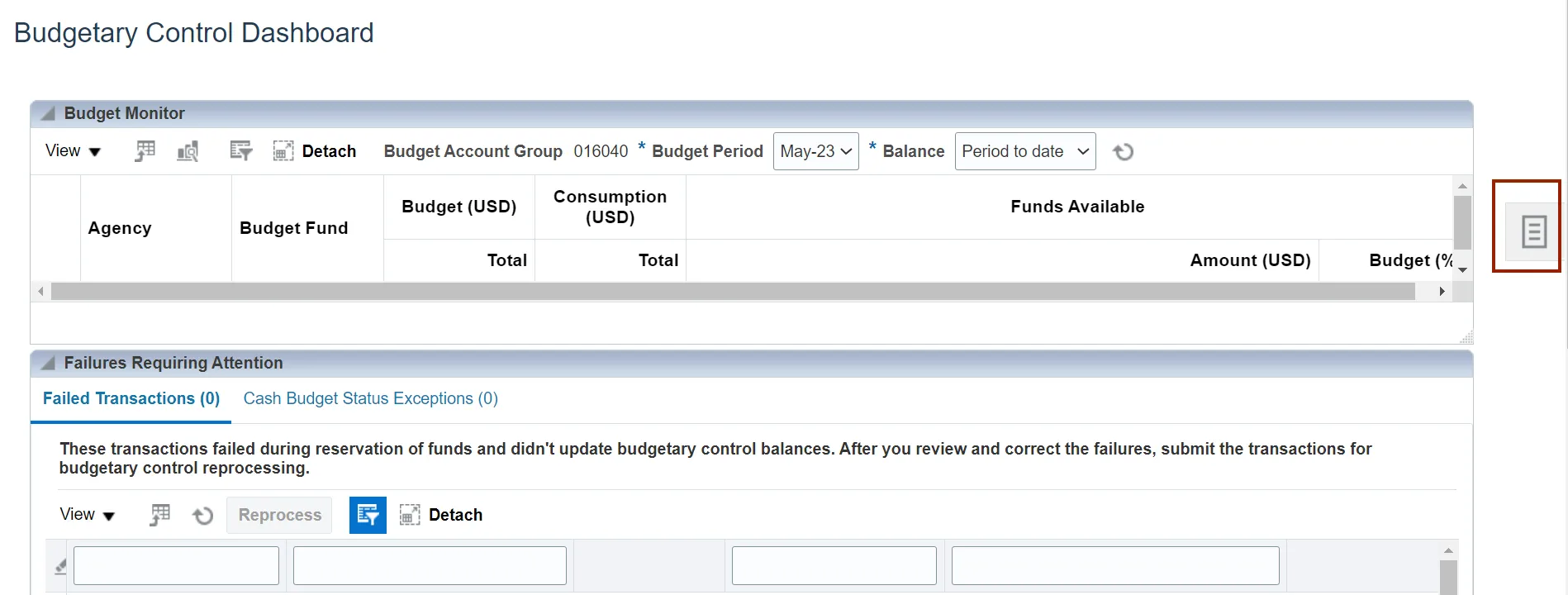Viewport: 1568px width, 595px height.
Task: Click the Reprocess button
Action: (279, 515)
